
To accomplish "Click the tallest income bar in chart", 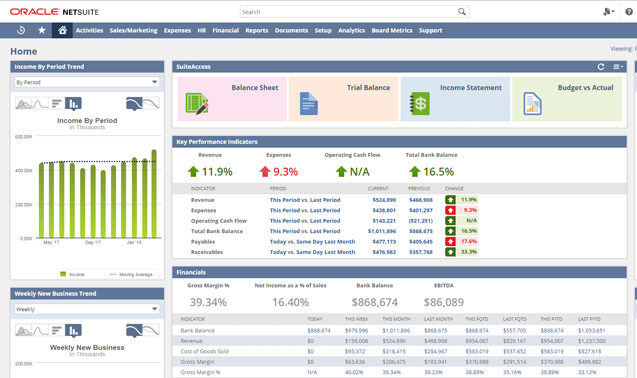I will [154, 193].
